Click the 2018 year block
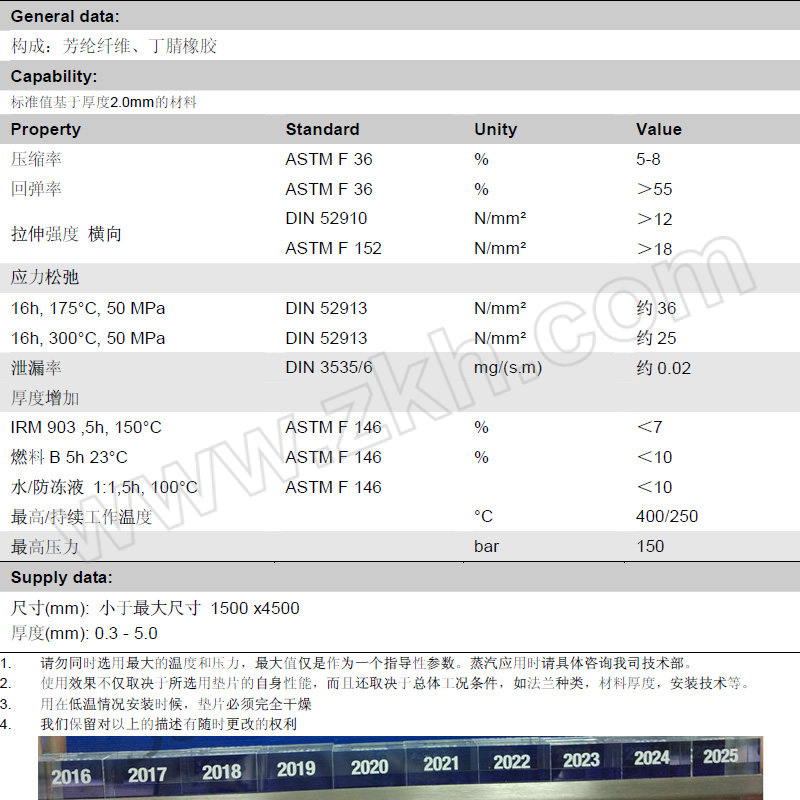The image size is (800, 800). [x=221, y=771]
